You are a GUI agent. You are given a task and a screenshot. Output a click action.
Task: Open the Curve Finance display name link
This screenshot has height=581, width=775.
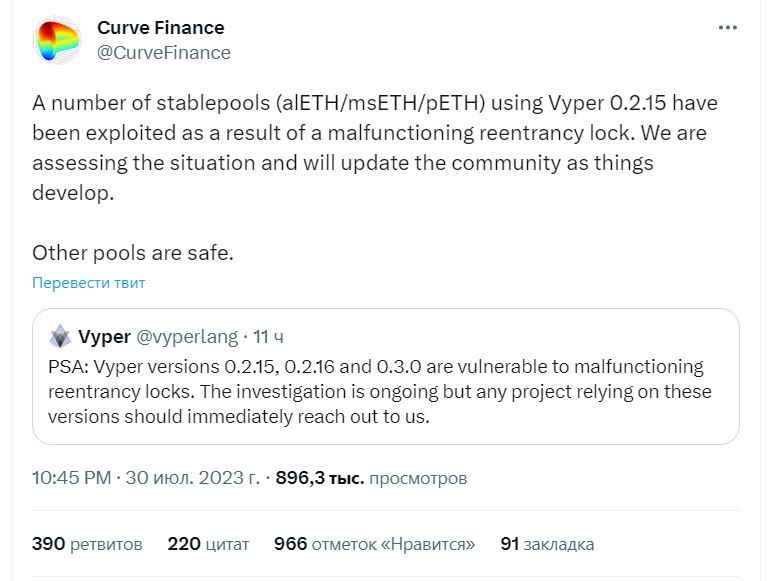[160, 28]
